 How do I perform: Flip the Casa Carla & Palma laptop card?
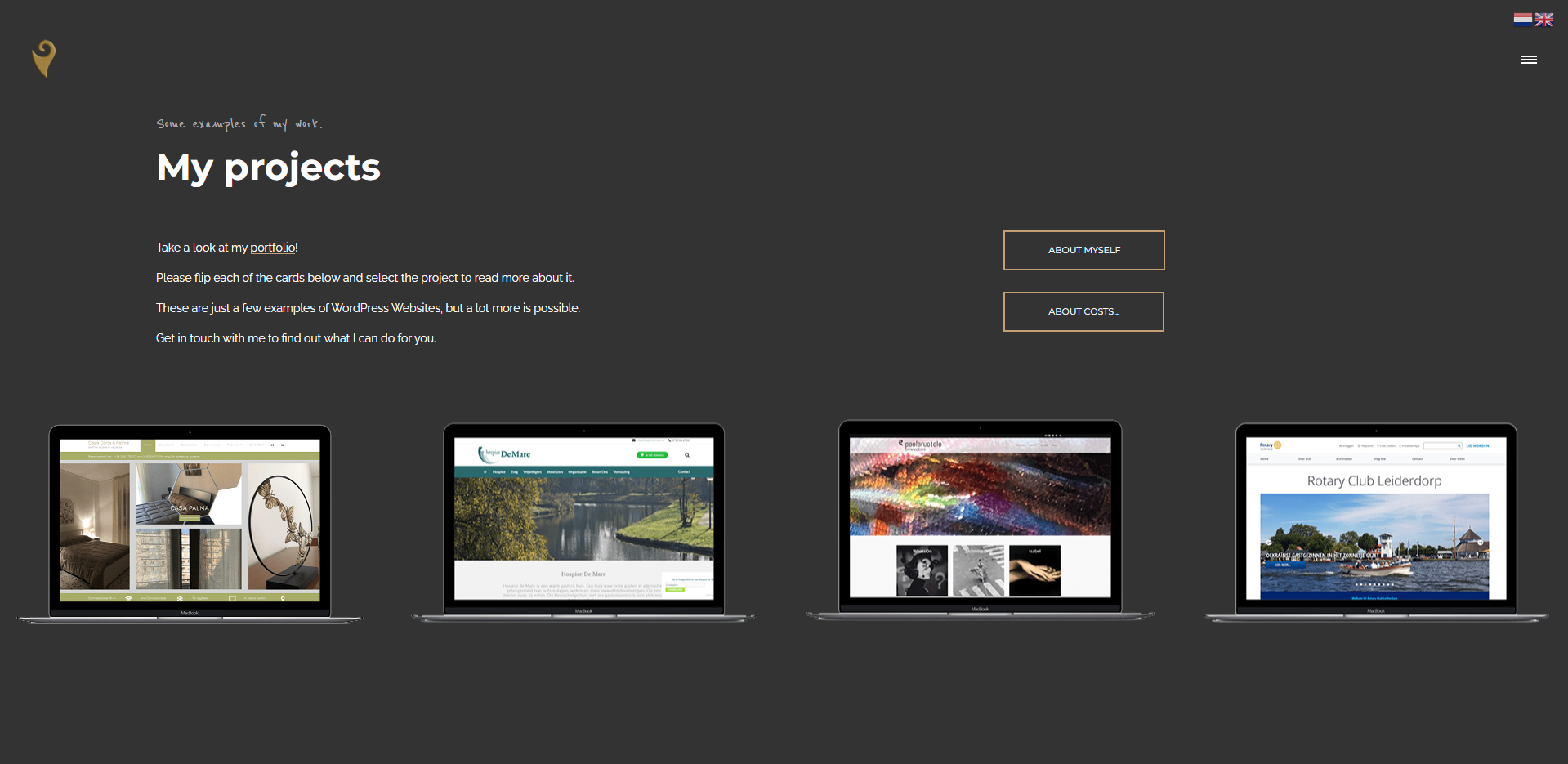tap(190, 523)
